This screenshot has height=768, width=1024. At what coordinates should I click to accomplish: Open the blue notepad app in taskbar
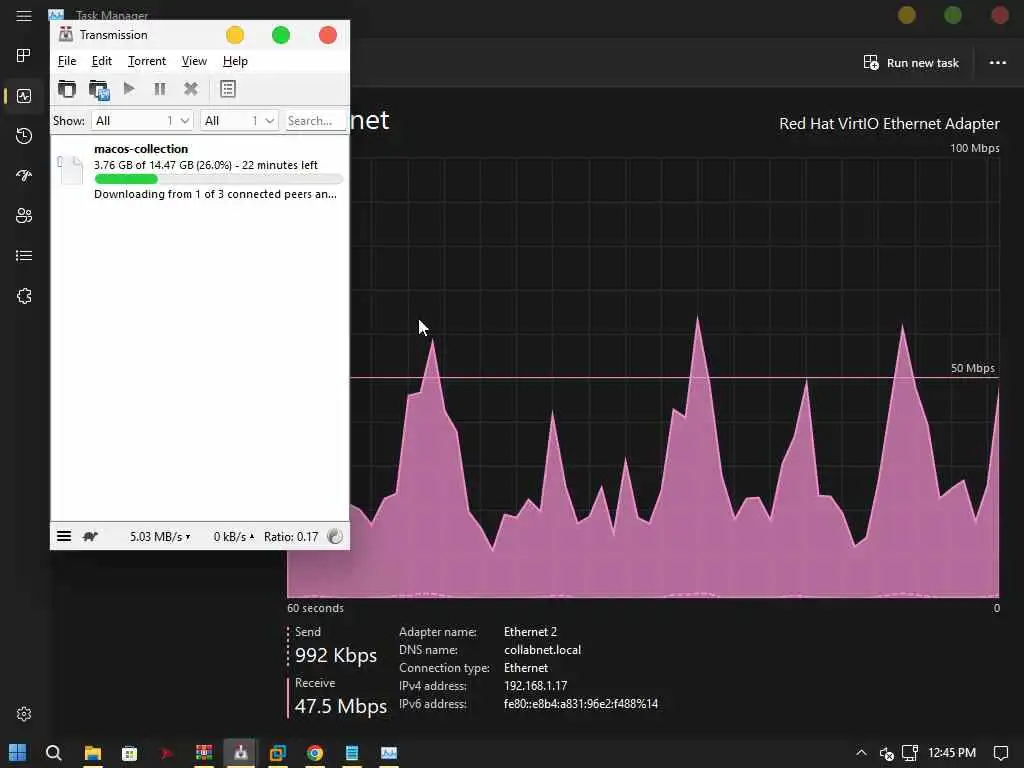point(351,753)
